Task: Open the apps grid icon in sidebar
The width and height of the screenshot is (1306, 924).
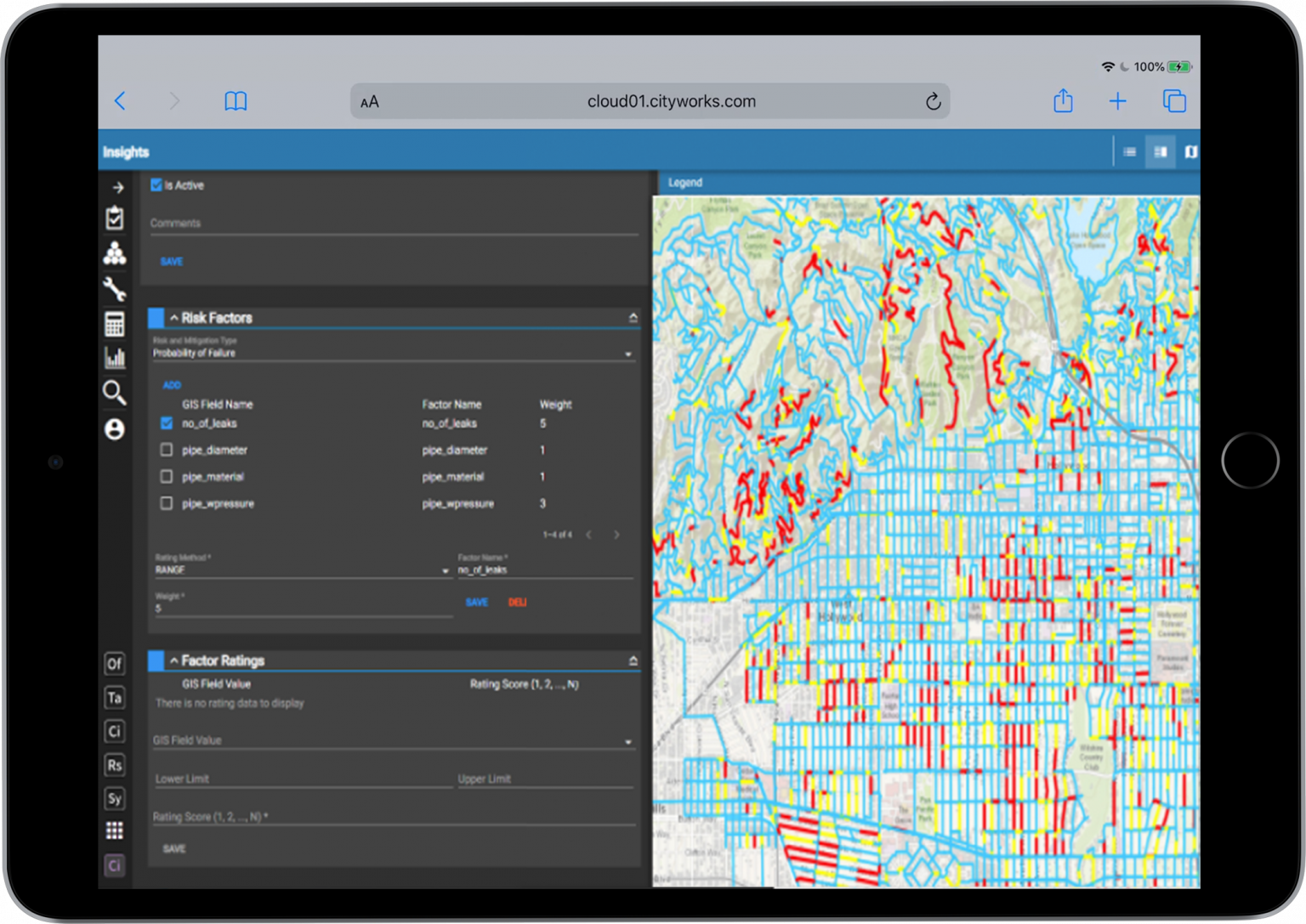Action: (115, 830)
